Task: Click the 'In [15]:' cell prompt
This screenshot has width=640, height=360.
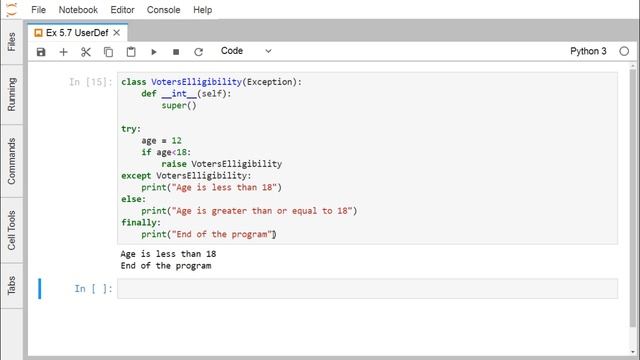Action: click(90, 82)
